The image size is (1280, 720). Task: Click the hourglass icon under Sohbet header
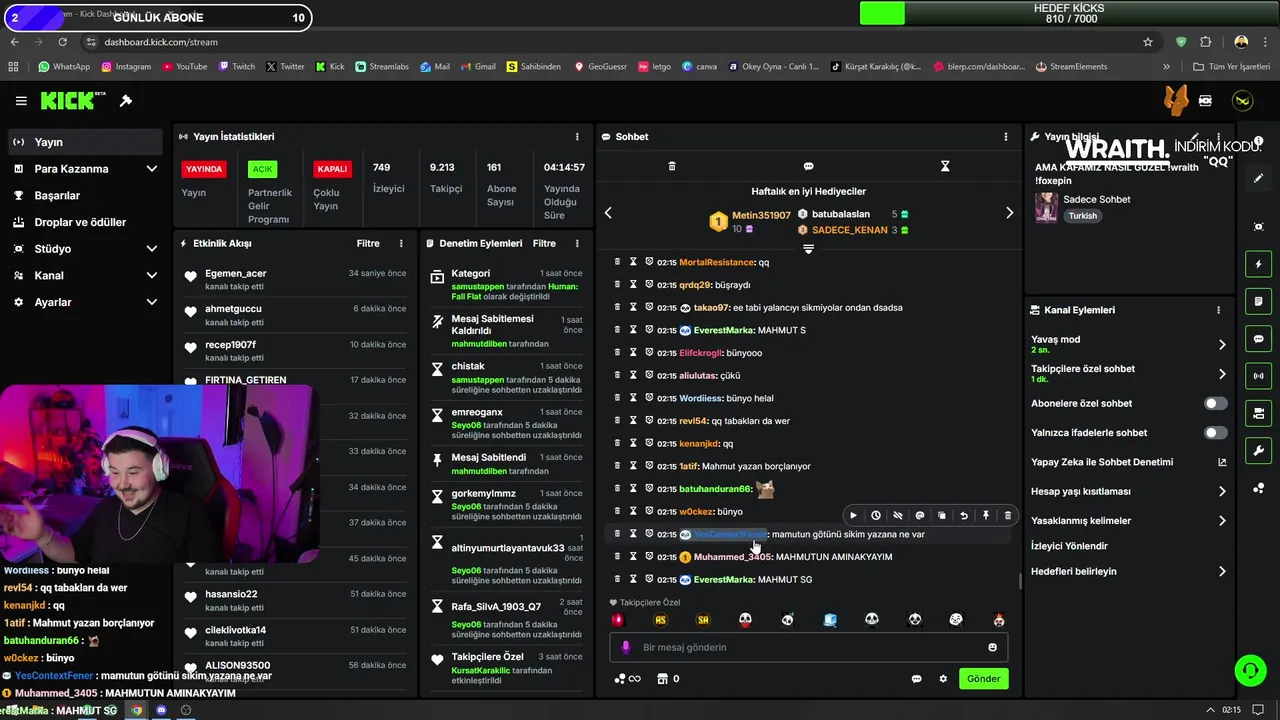[945, 166]
